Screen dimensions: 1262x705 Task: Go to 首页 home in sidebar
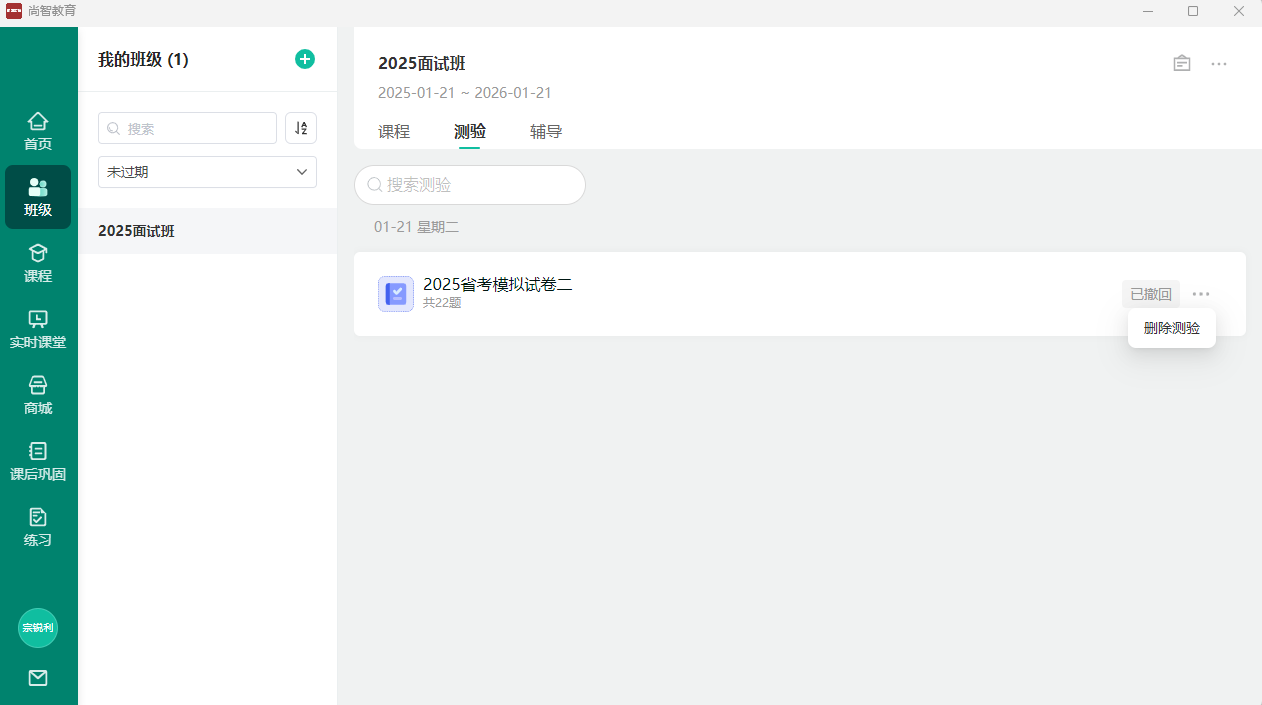point(38,131)
